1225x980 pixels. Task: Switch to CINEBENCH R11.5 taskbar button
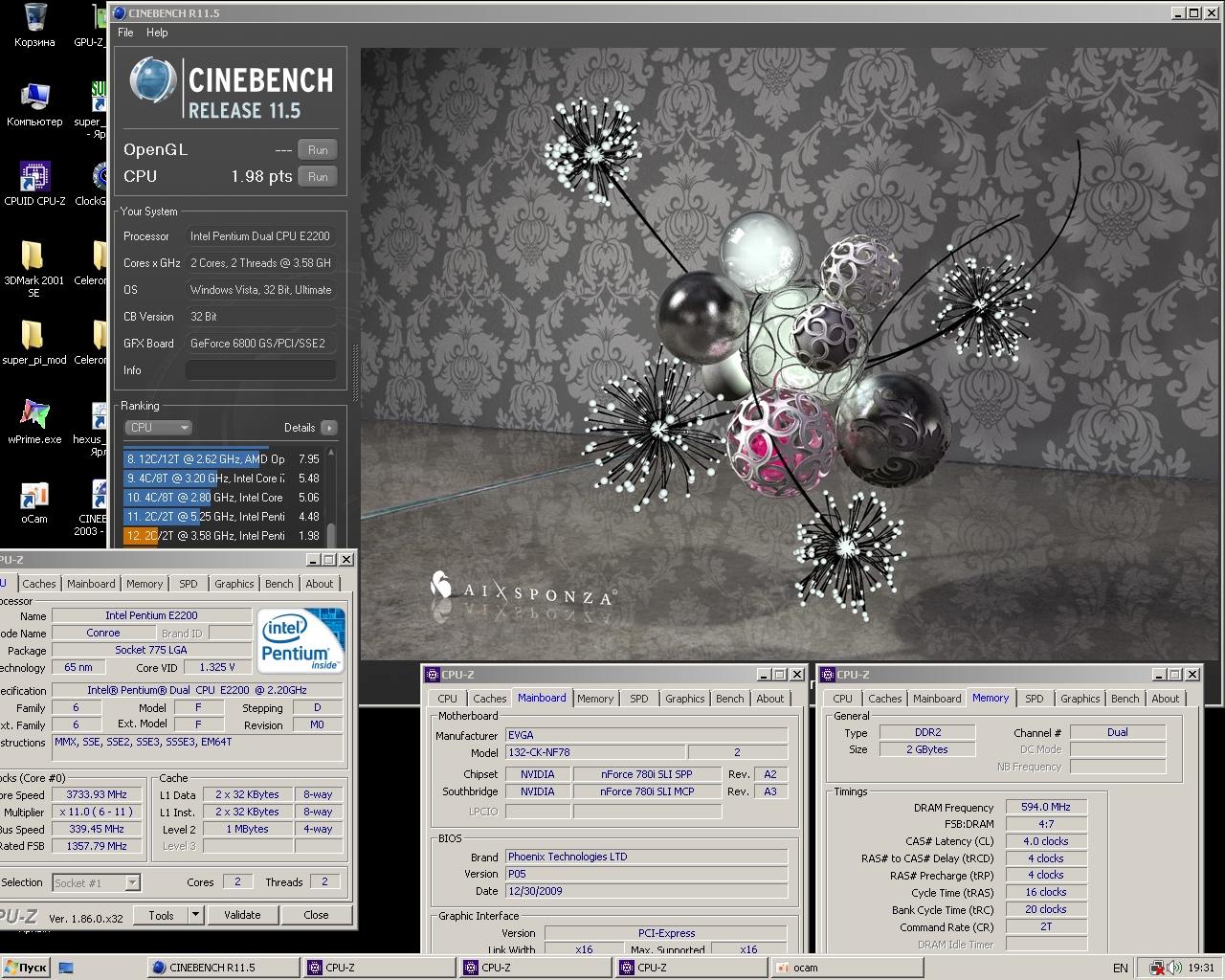tap(224, 968)
